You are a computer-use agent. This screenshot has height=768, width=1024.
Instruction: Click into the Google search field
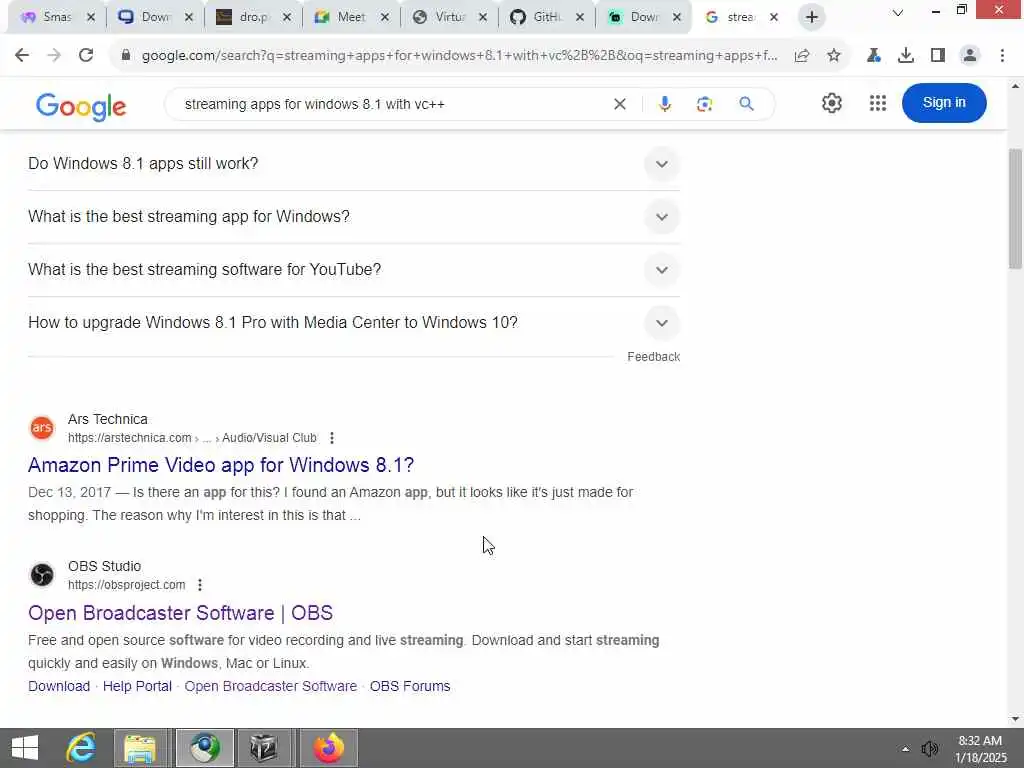point(392,104)
